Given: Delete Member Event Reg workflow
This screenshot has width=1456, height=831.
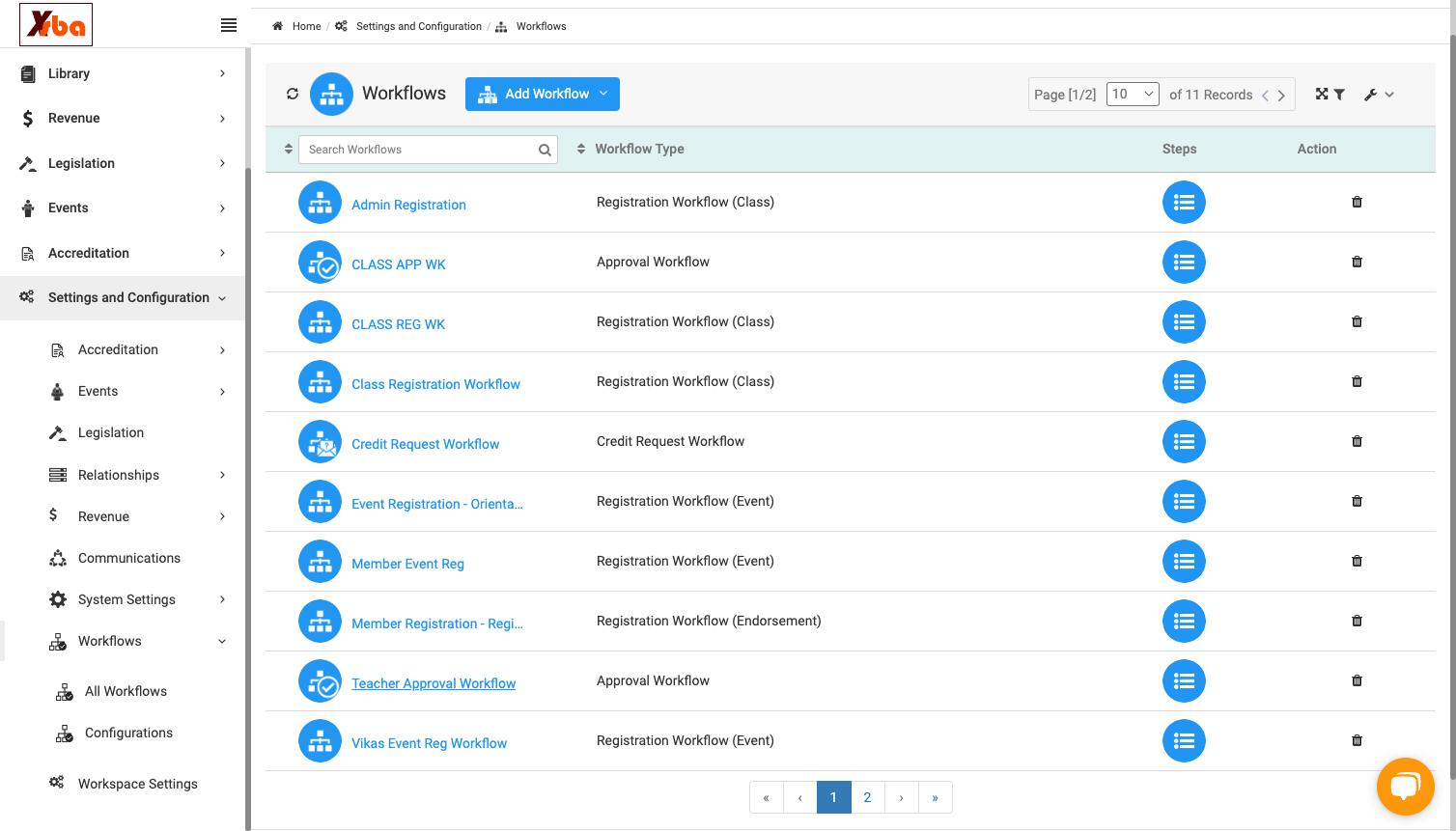Looking at the screenshot, I should coord(1357,561).
